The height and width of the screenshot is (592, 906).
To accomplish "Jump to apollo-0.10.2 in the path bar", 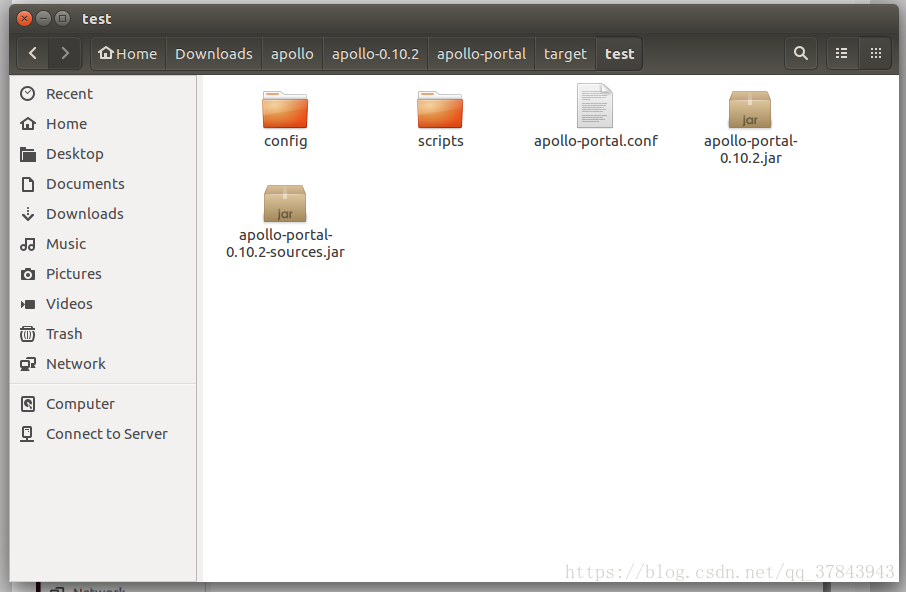I will point(375,54).
